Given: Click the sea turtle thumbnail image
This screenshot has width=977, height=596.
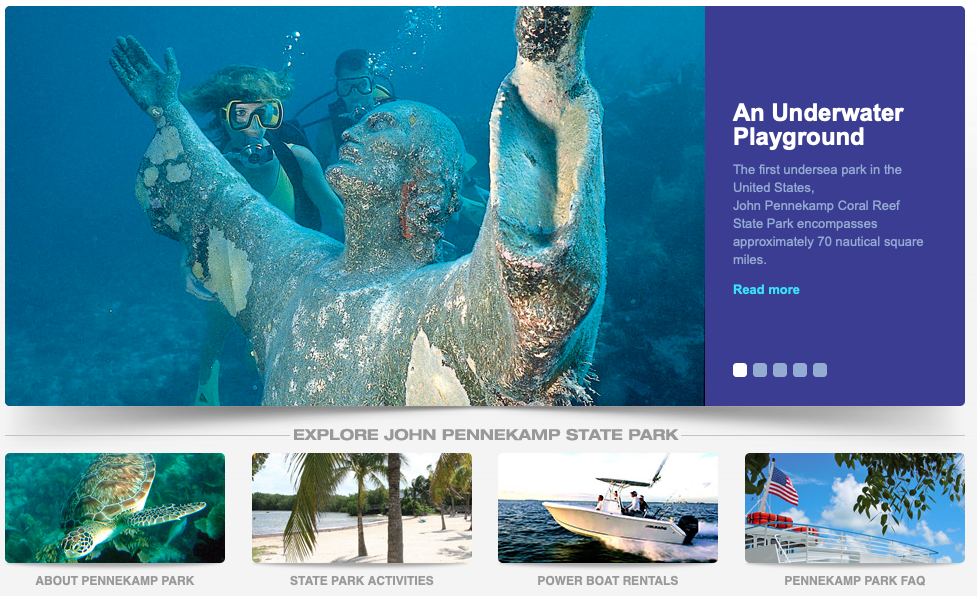Looking at the screenshot, I should [x=115, y=508].
